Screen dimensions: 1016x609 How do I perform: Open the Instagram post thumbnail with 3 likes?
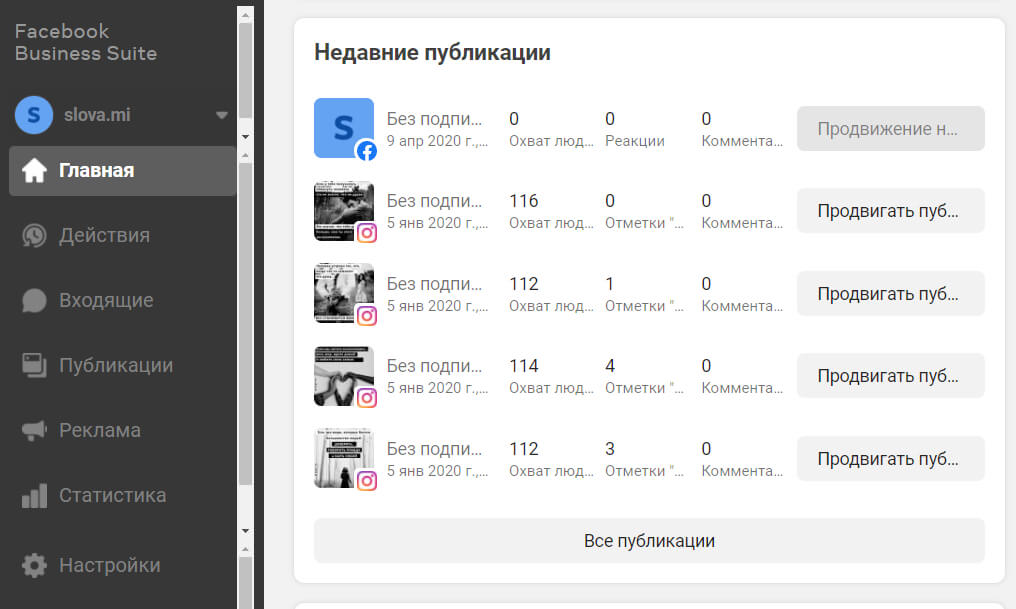click(x=343, y=459)
